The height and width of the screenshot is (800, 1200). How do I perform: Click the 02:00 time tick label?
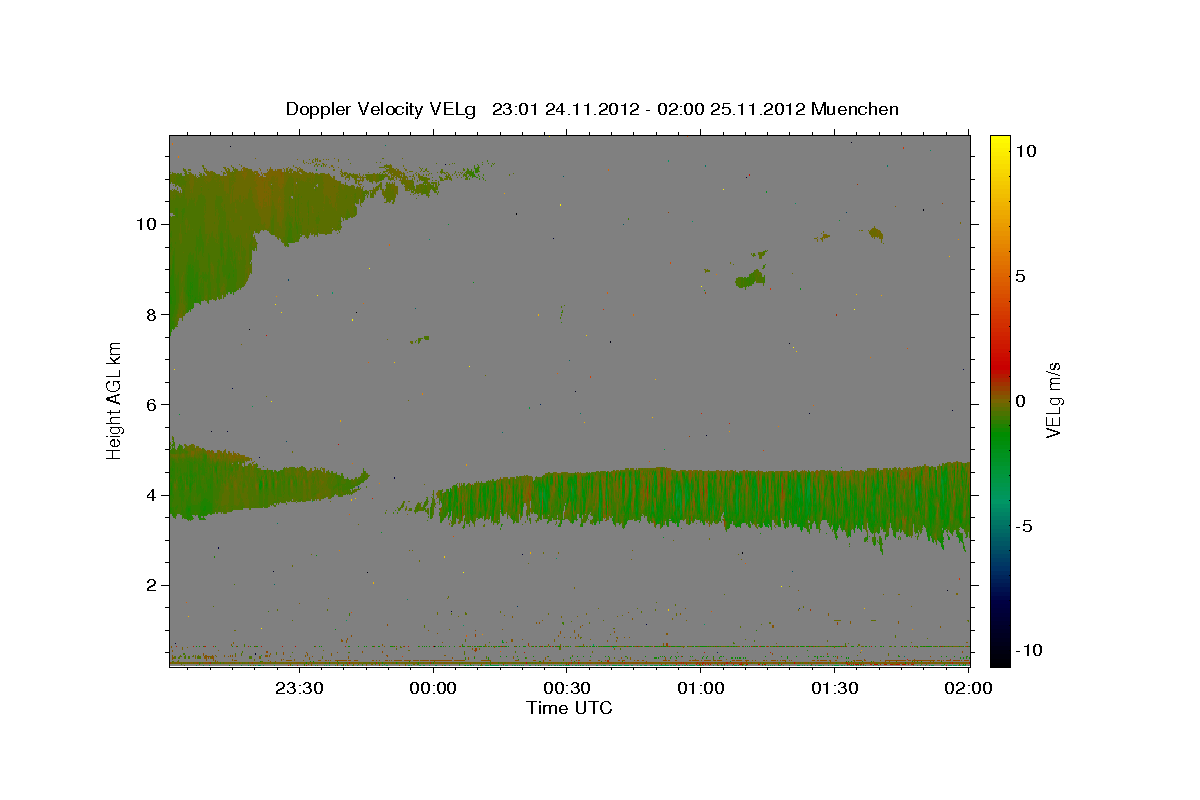point(969,688)
